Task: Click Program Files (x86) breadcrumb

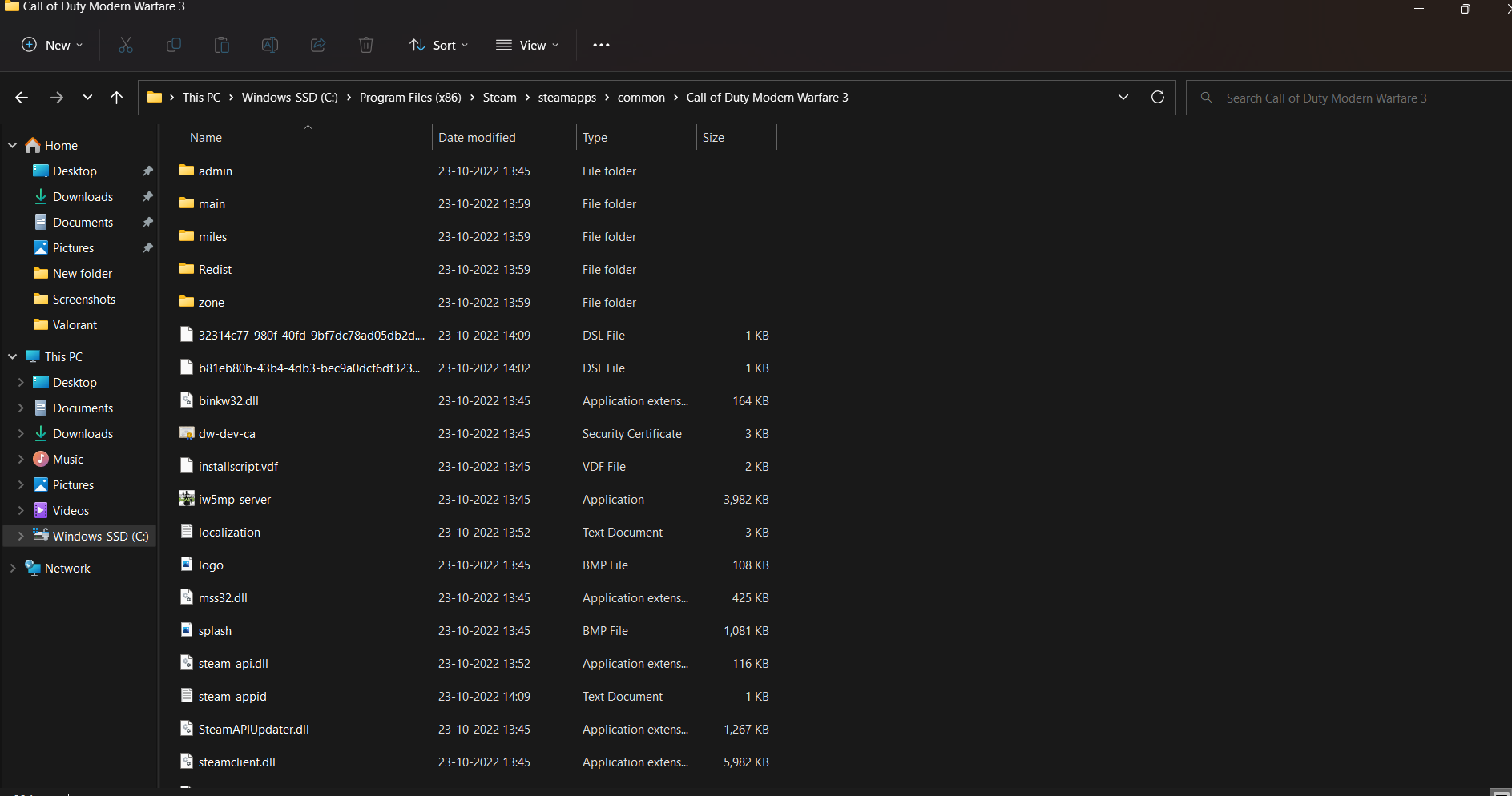Action: 410,98
